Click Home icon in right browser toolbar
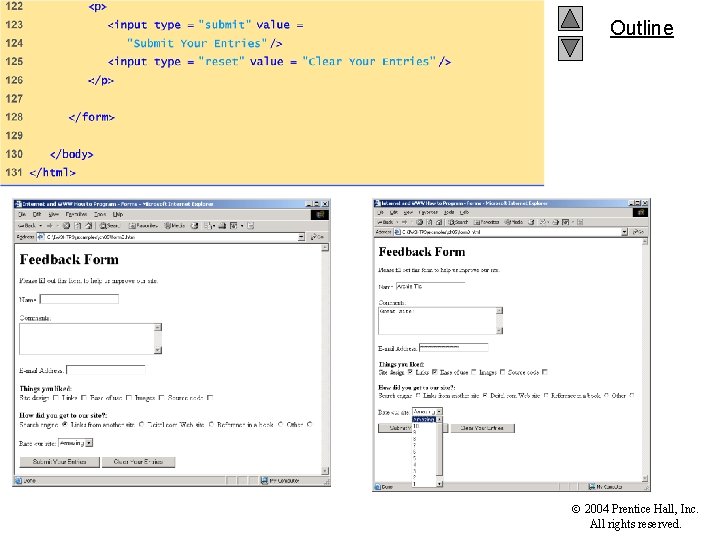Image resolution: width=720 pixels, height=540 pixels. point(439,222)
